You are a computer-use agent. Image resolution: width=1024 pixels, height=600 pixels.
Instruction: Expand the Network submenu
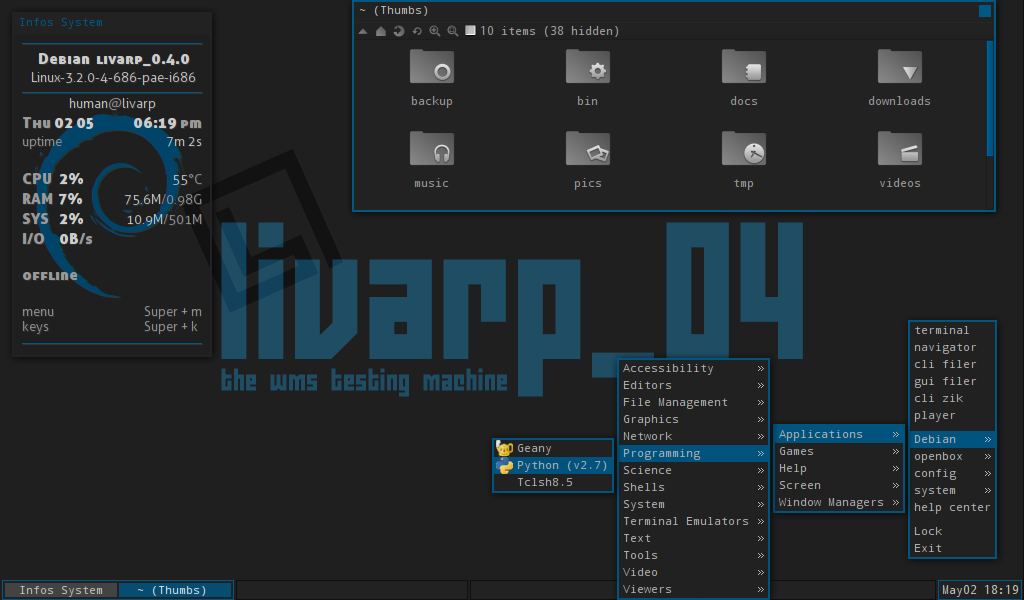pos(693,436)
